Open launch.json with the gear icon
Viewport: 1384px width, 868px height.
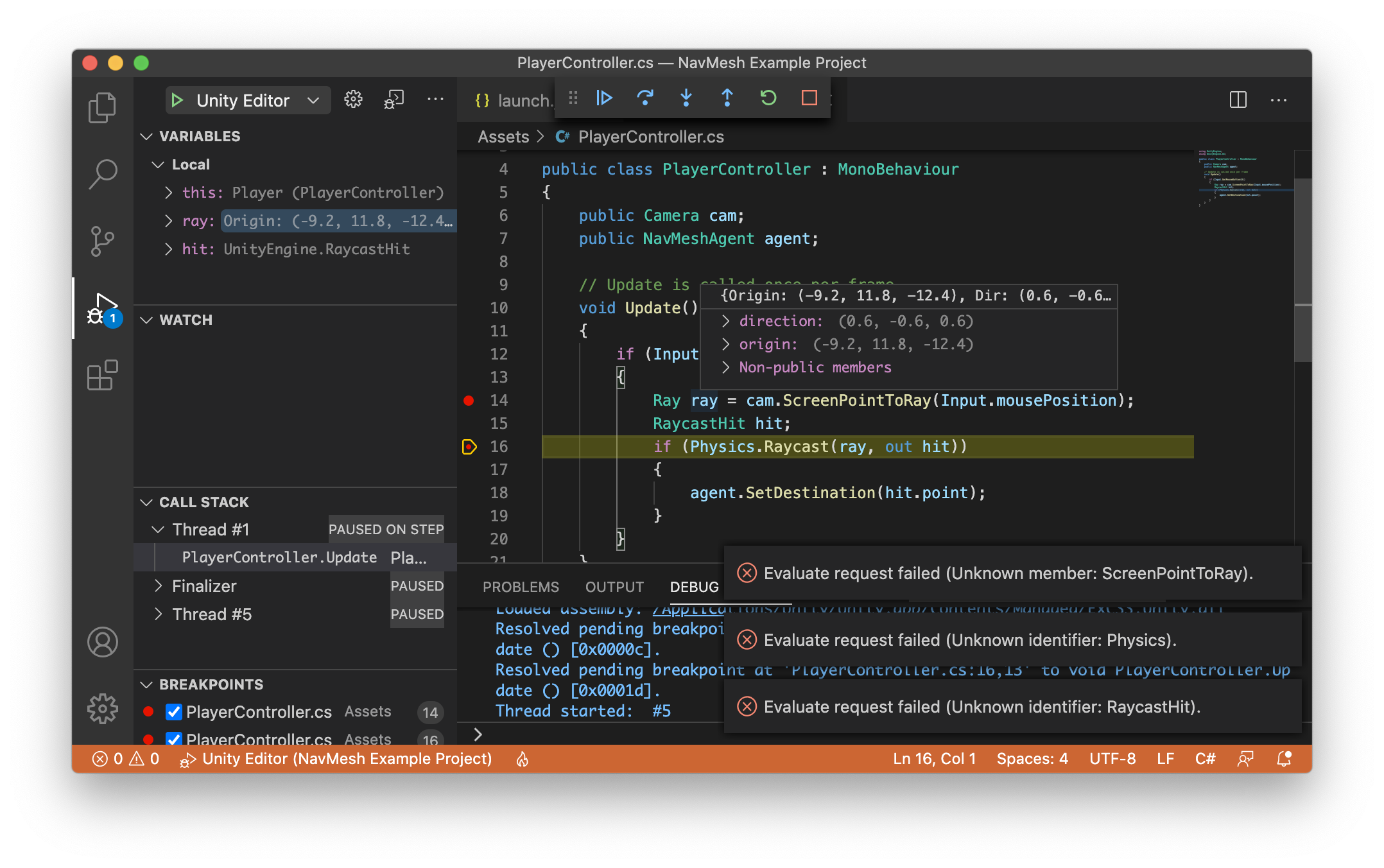[x=353, y=100]
